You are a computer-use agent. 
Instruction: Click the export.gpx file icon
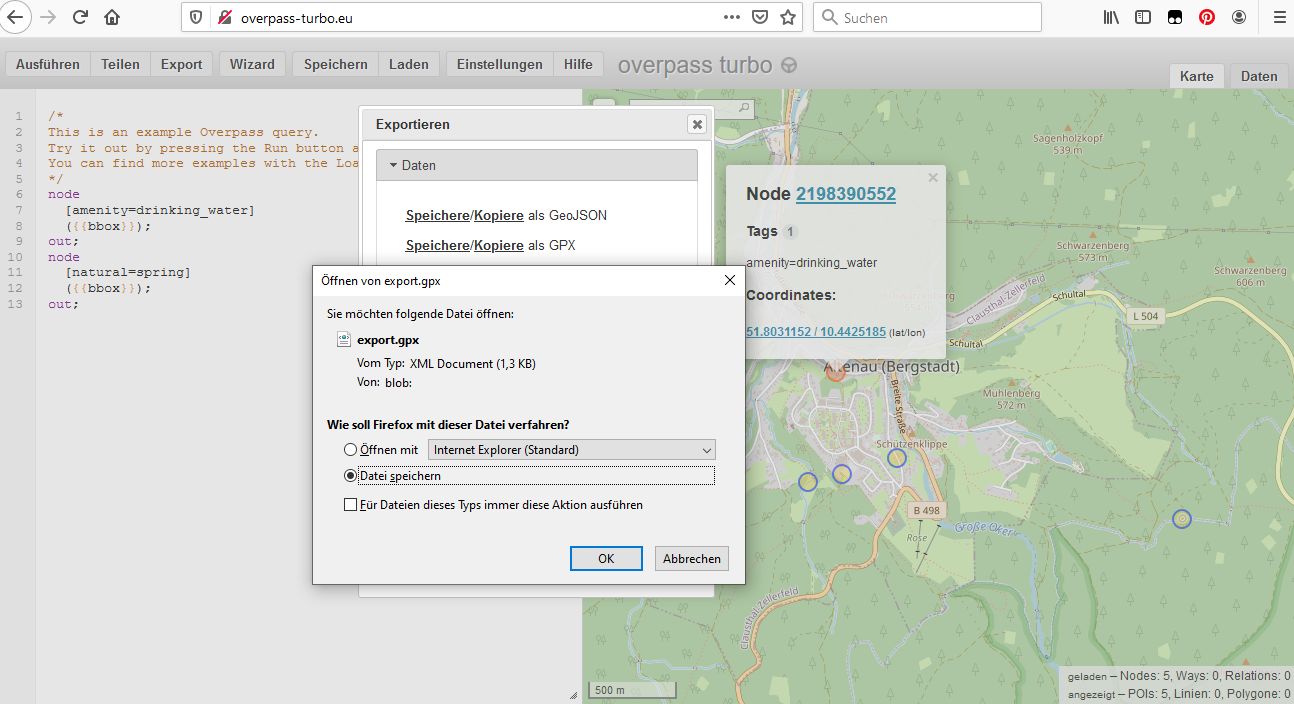coord(344,340)
